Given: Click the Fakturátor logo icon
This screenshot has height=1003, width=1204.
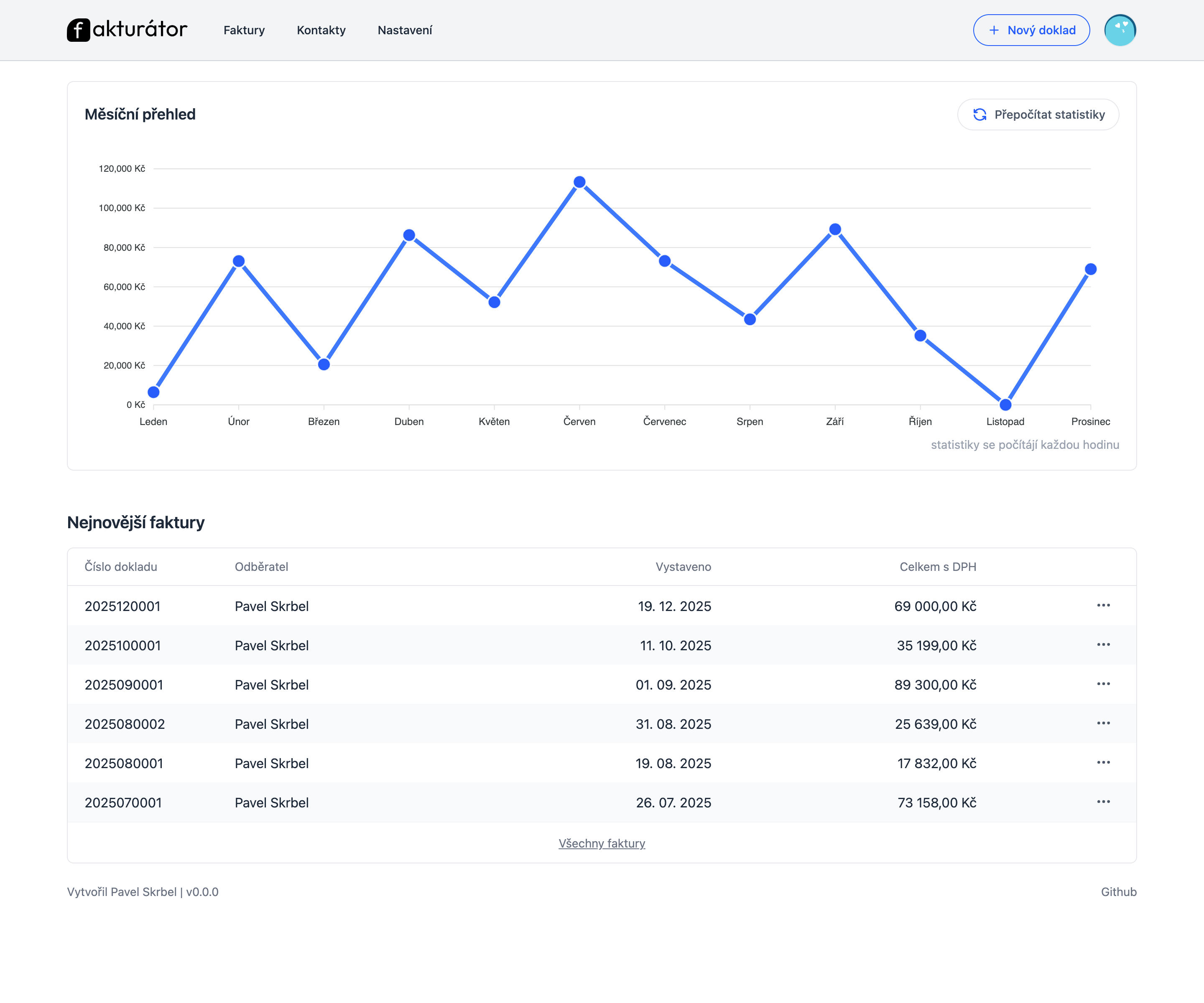Looking at the screenshot, I should tap(79, 30).
